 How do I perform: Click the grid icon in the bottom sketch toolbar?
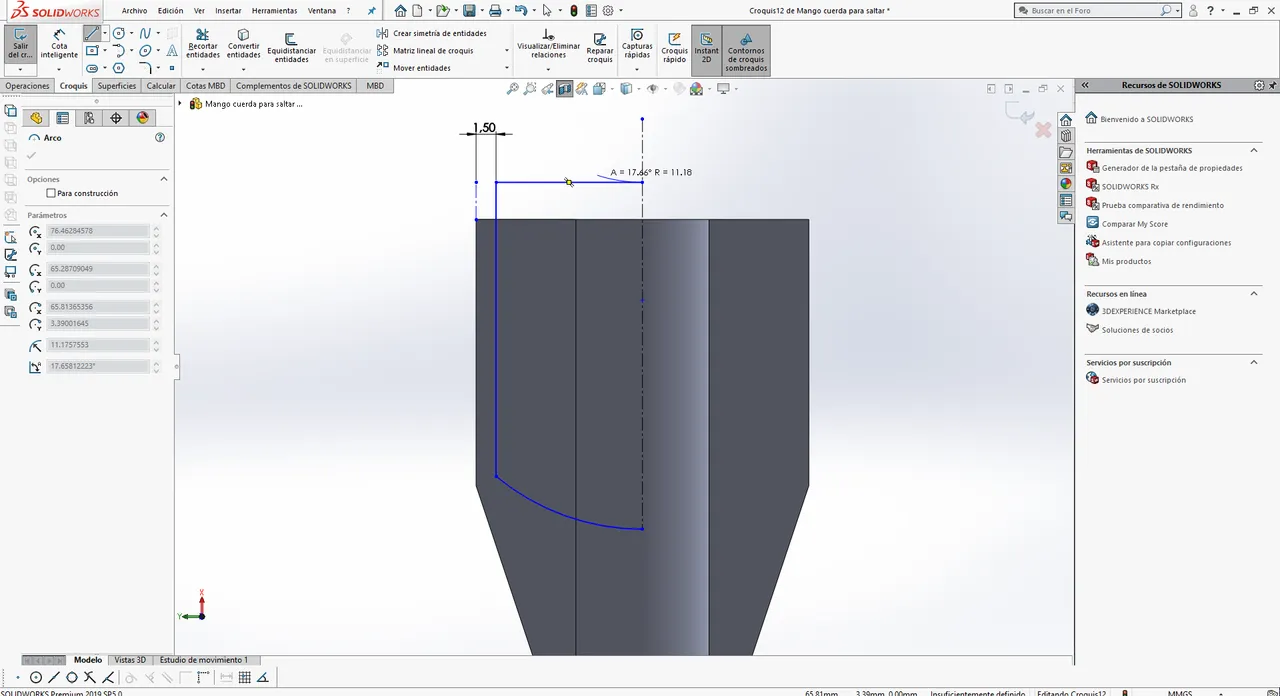pos(244,677)
